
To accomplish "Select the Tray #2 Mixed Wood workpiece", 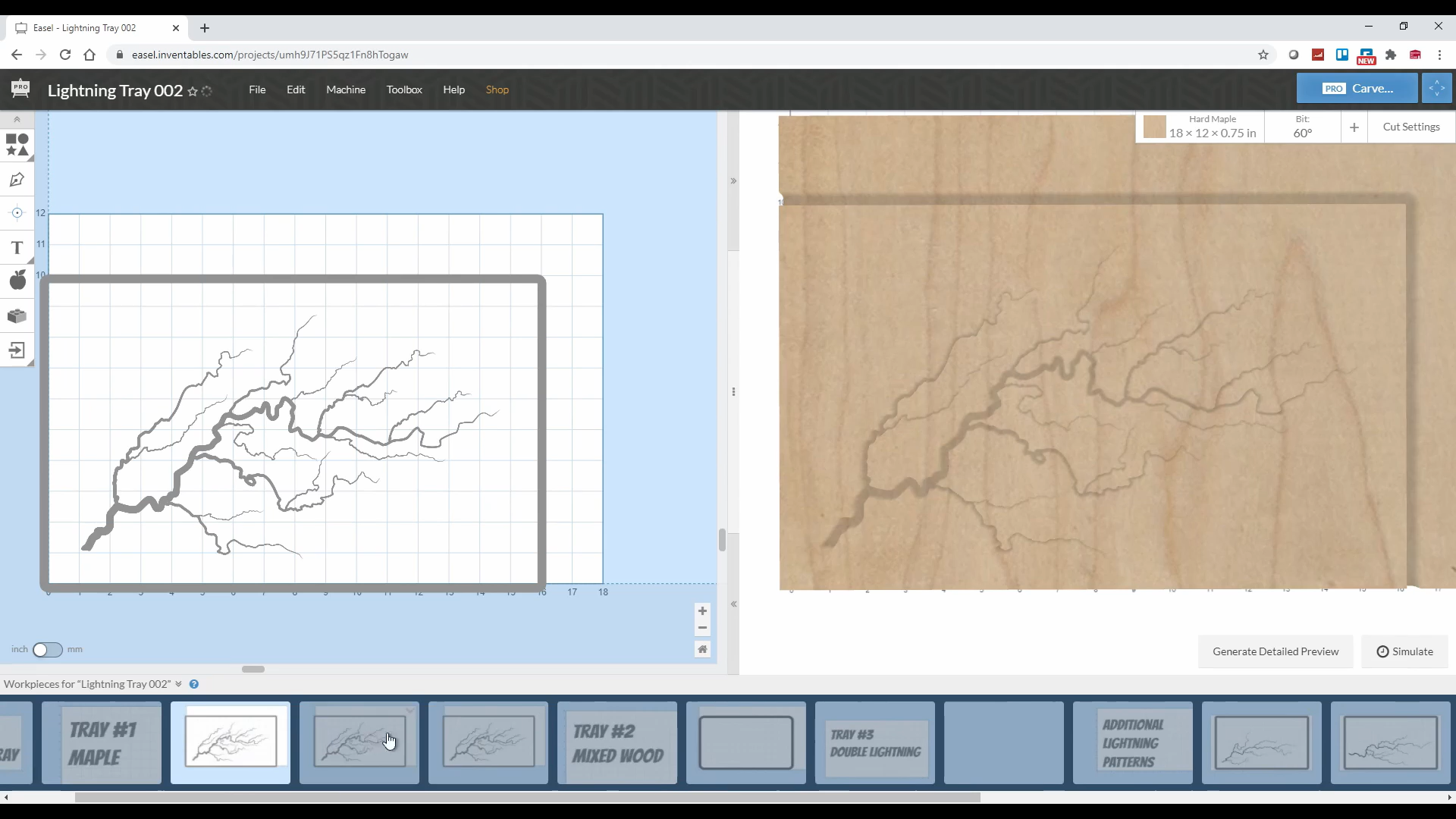I will point(617,742).
